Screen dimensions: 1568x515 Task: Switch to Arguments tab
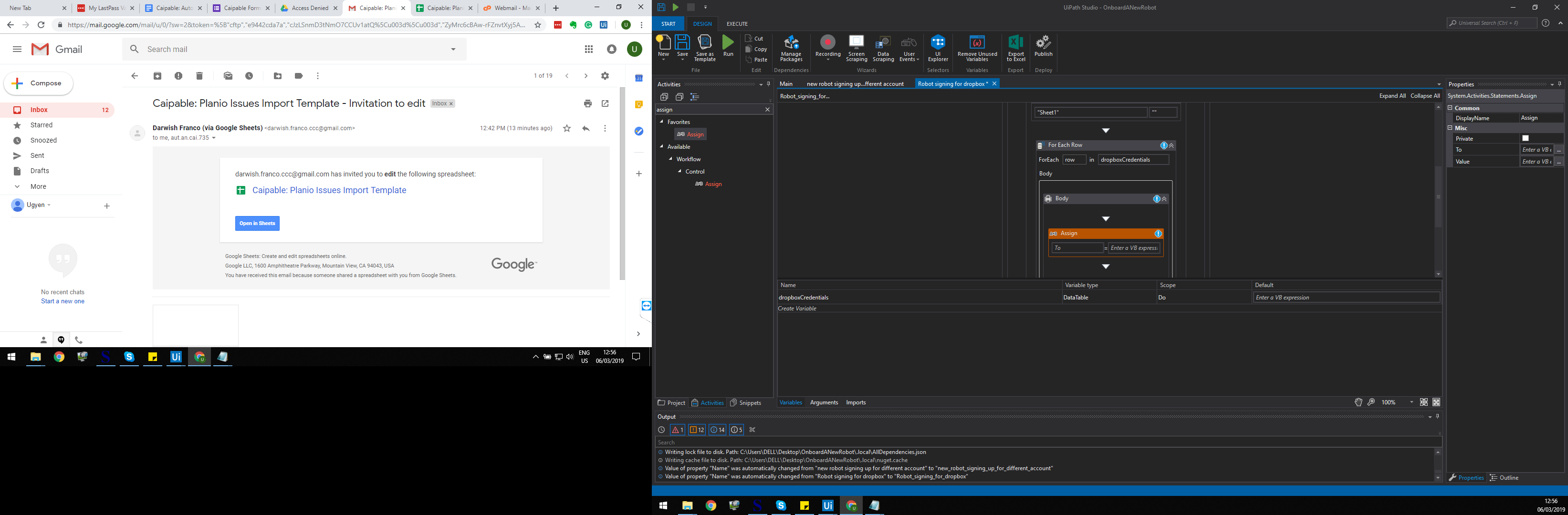(824, 402)
